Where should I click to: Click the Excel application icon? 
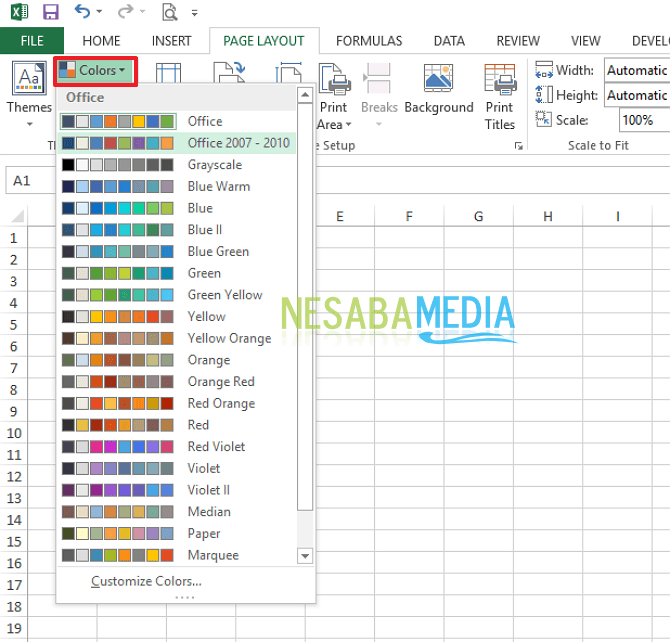(x=20, y=12)
